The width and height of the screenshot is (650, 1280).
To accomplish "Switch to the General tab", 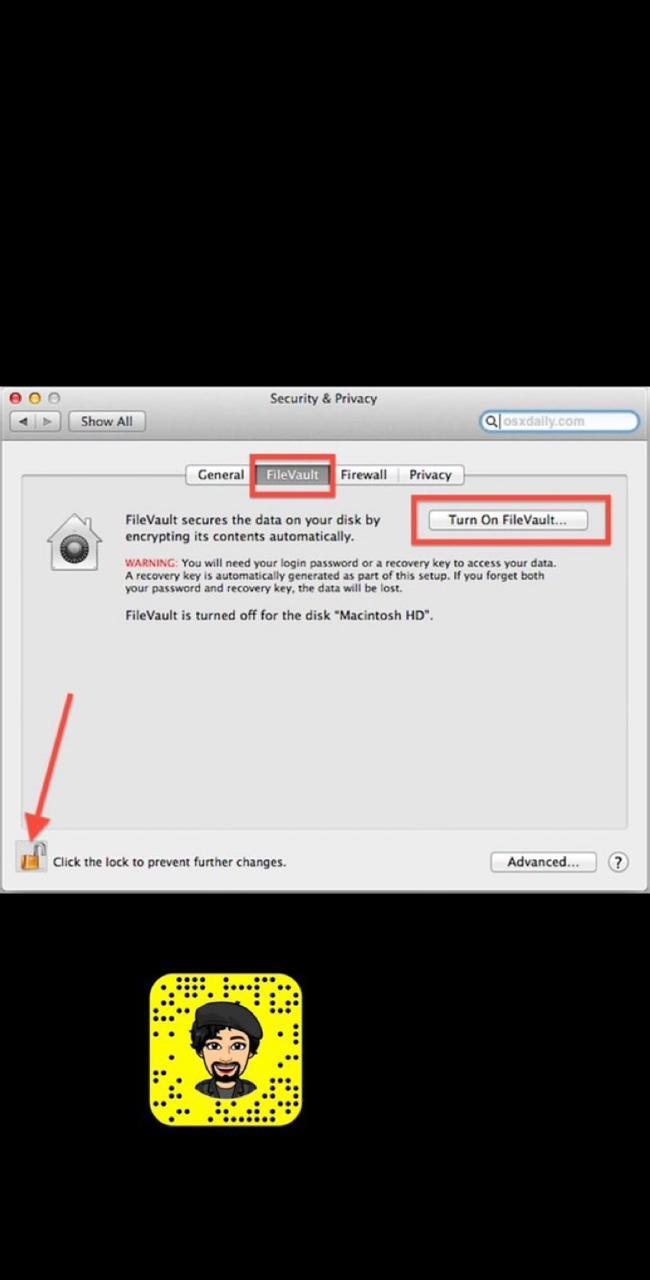I will [x=220, y=475].
